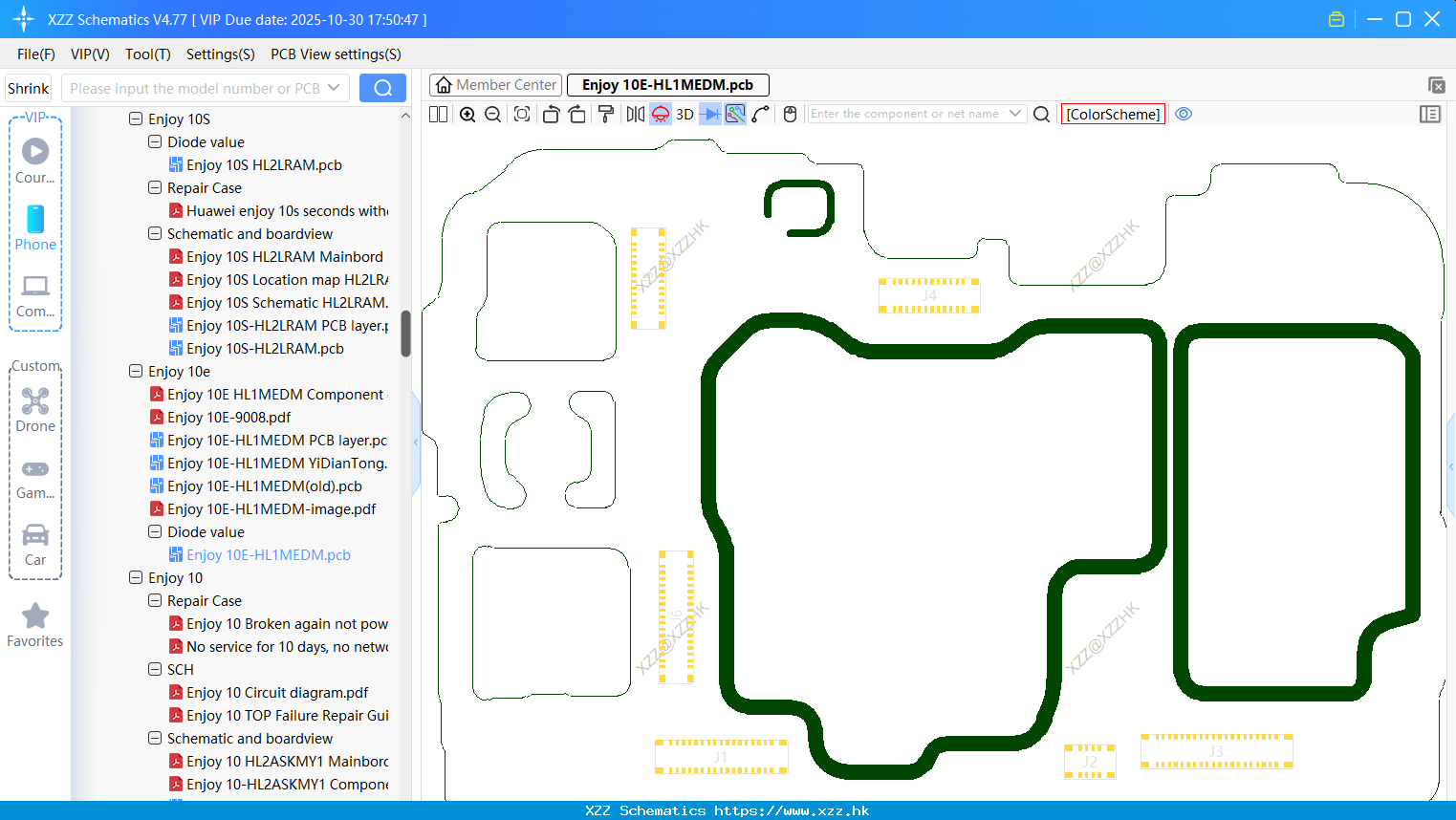Open the ColorScheme settings
Screen dimensions: 1456x820
(1113, 114)
